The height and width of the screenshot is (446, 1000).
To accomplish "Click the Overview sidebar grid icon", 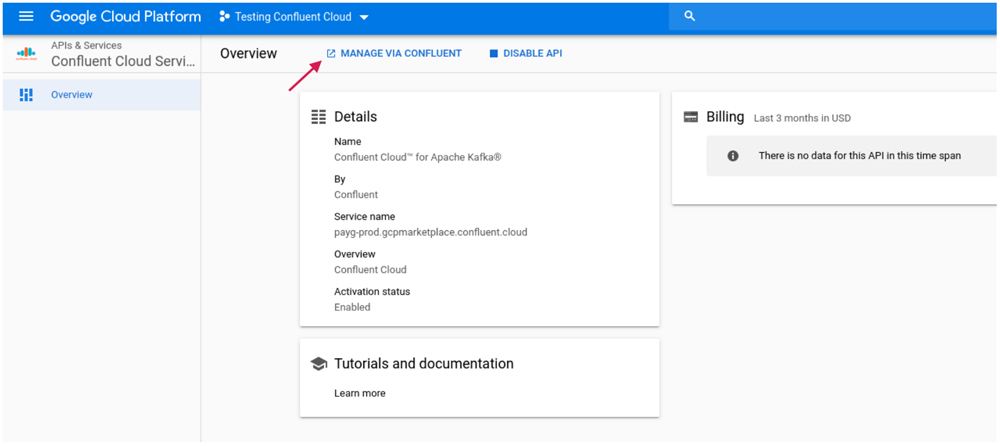I will pos(26,95).
